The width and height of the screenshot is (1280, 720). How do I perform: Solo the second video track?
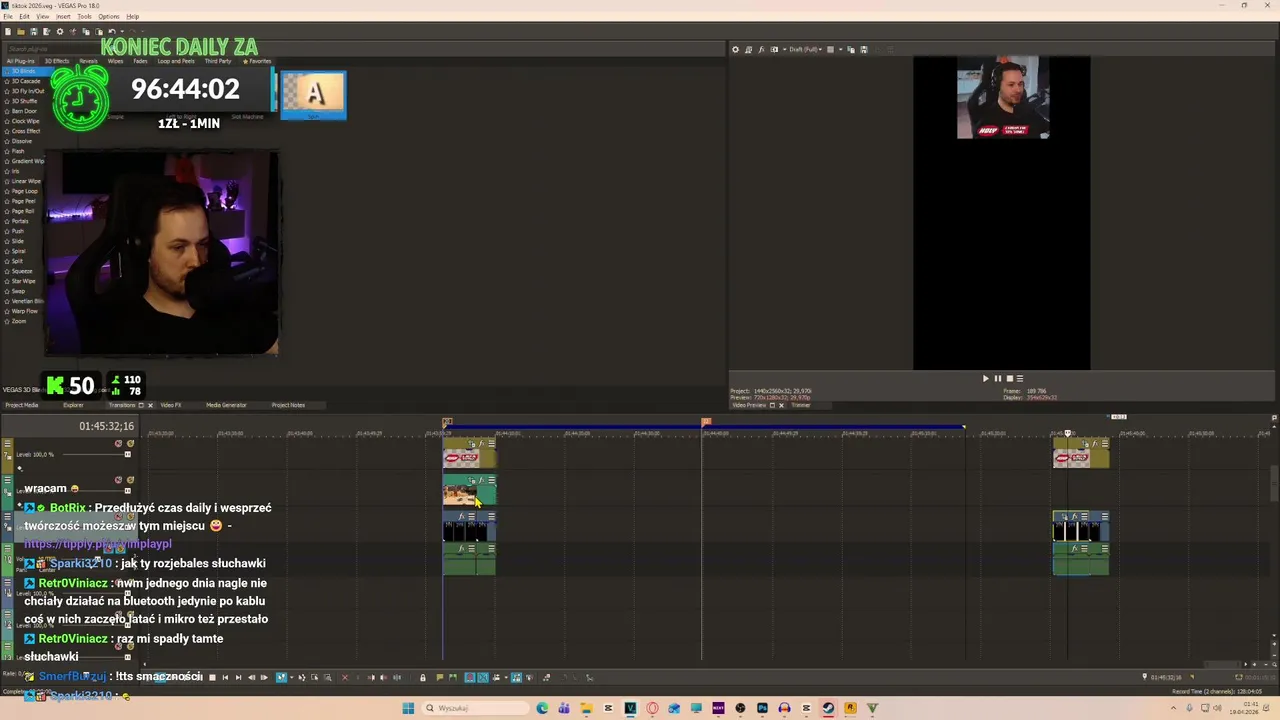coord(130,479)
